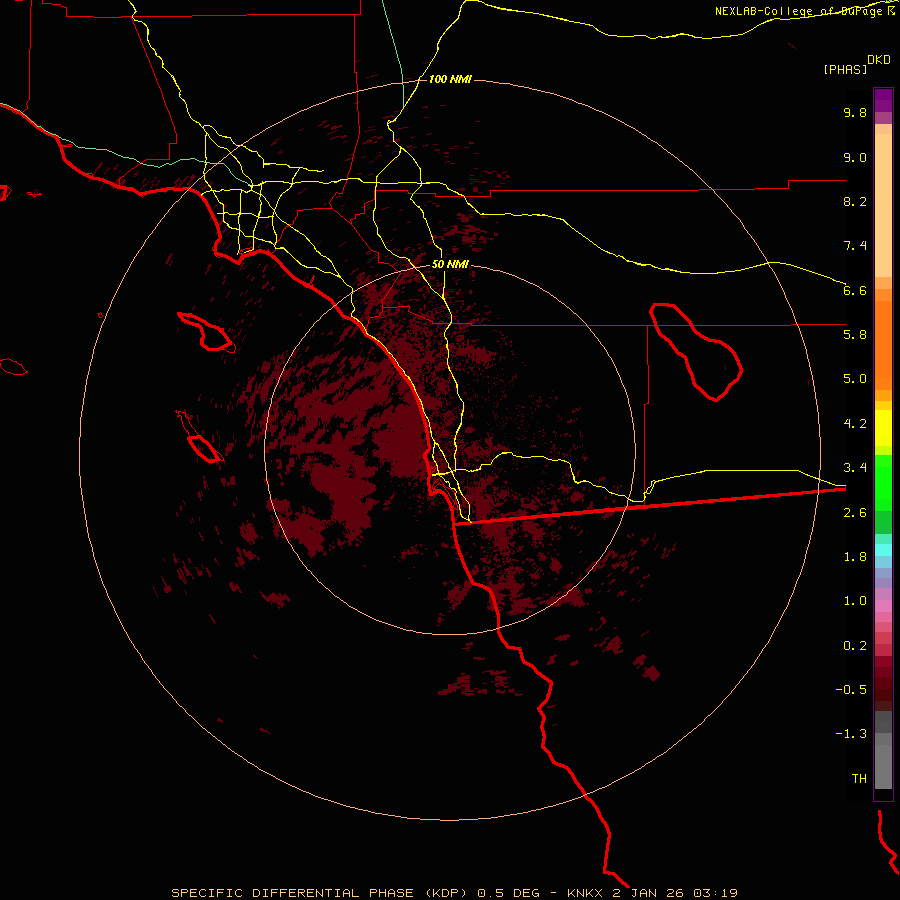
Task: Click the cyan band of the color bar
Action: (883, 550)
